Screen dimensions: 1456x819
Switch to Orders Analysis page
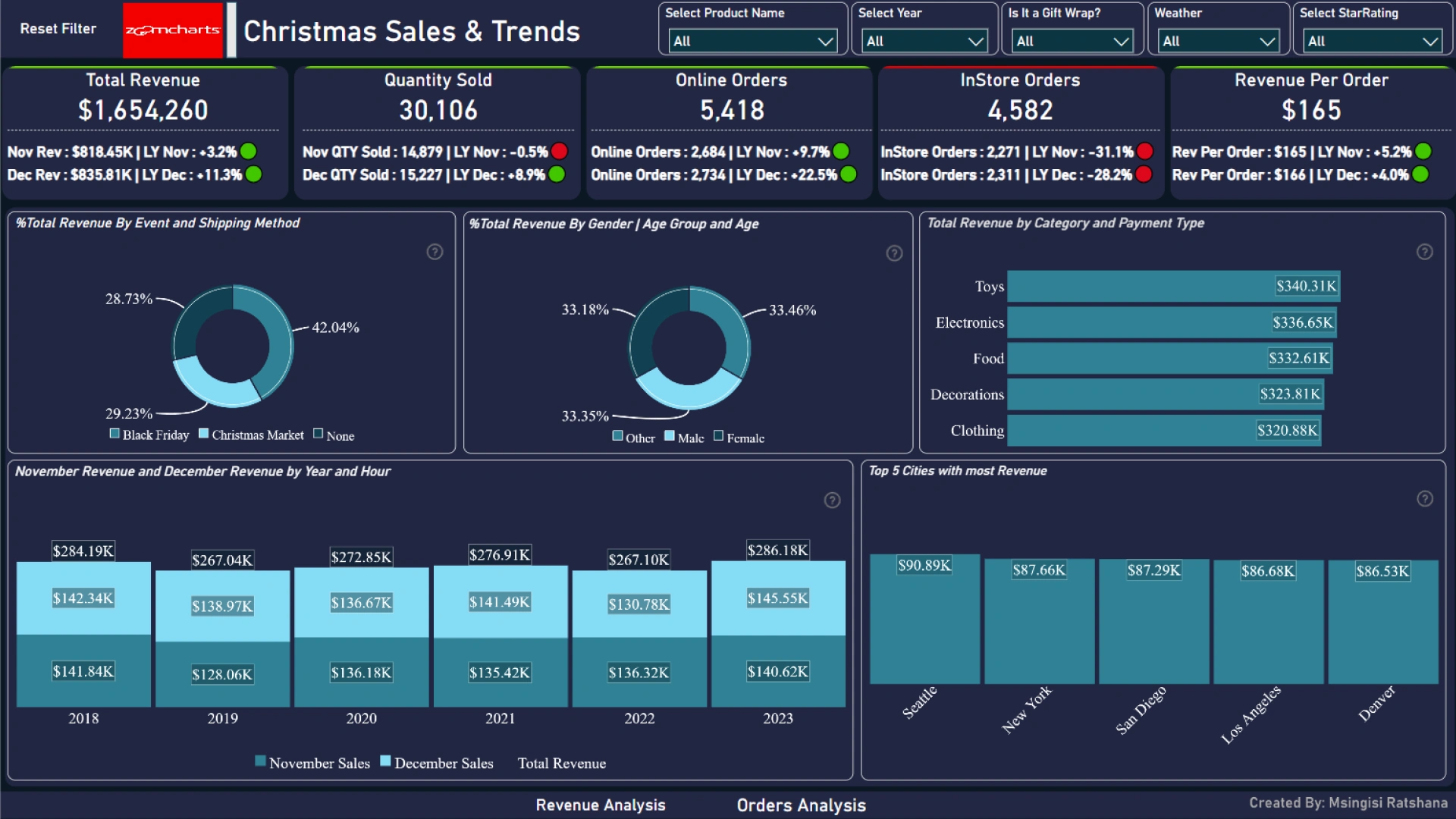[x=802, y=805]
